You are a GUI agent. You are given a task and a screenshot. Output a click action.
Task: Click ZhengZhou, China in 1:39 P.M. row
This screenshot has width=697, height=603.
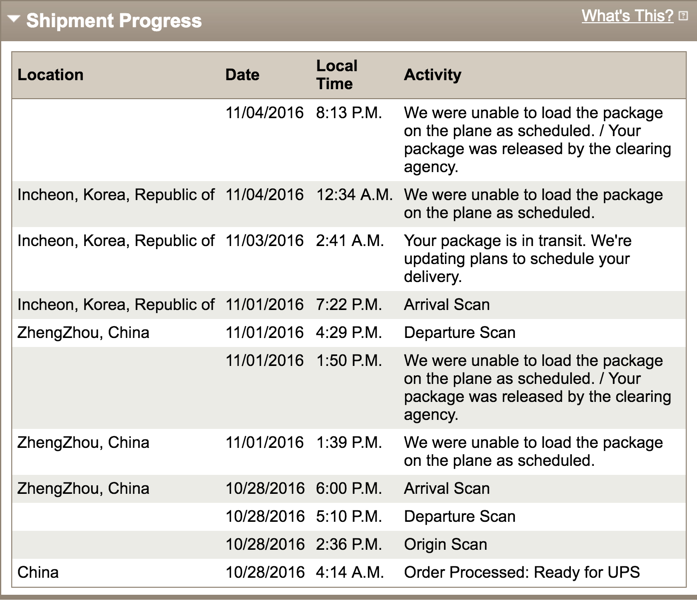coord(83,443)
